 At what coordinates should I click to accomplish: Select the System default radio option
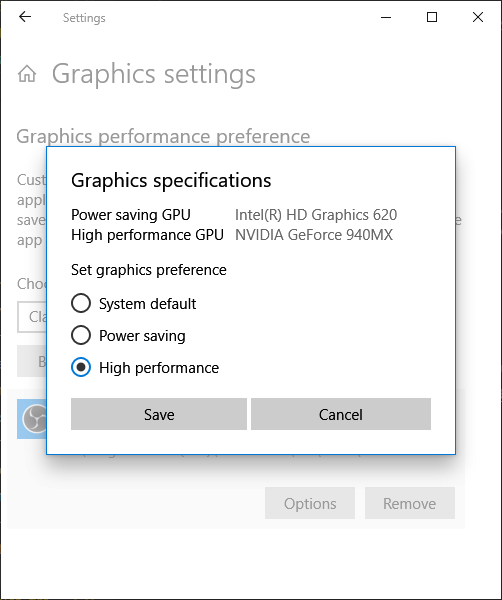click(x=134, y=303)
